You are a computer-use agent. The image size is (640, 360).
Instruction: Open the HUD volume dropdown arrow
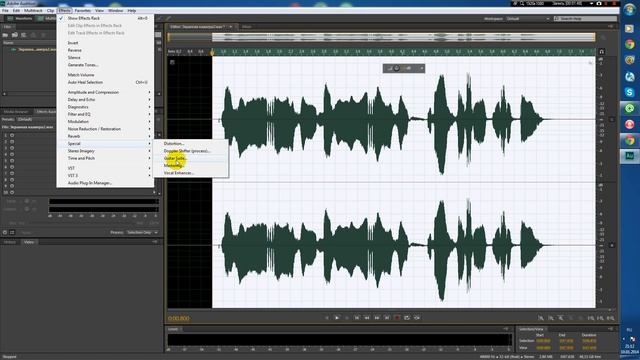tap(422, 68)
